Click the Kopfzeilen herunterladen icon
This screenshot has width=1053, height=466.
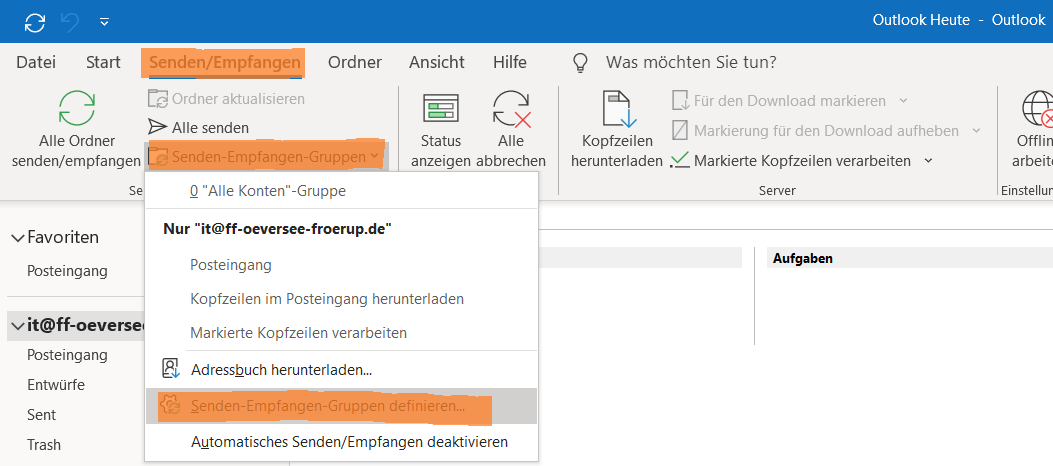tap(615, 108)
